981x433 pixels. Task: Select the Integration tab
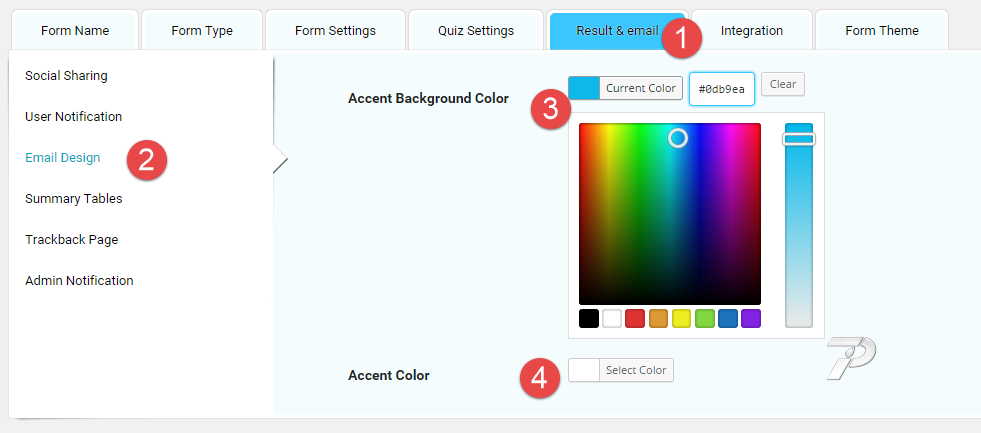[x=751, y=30]
